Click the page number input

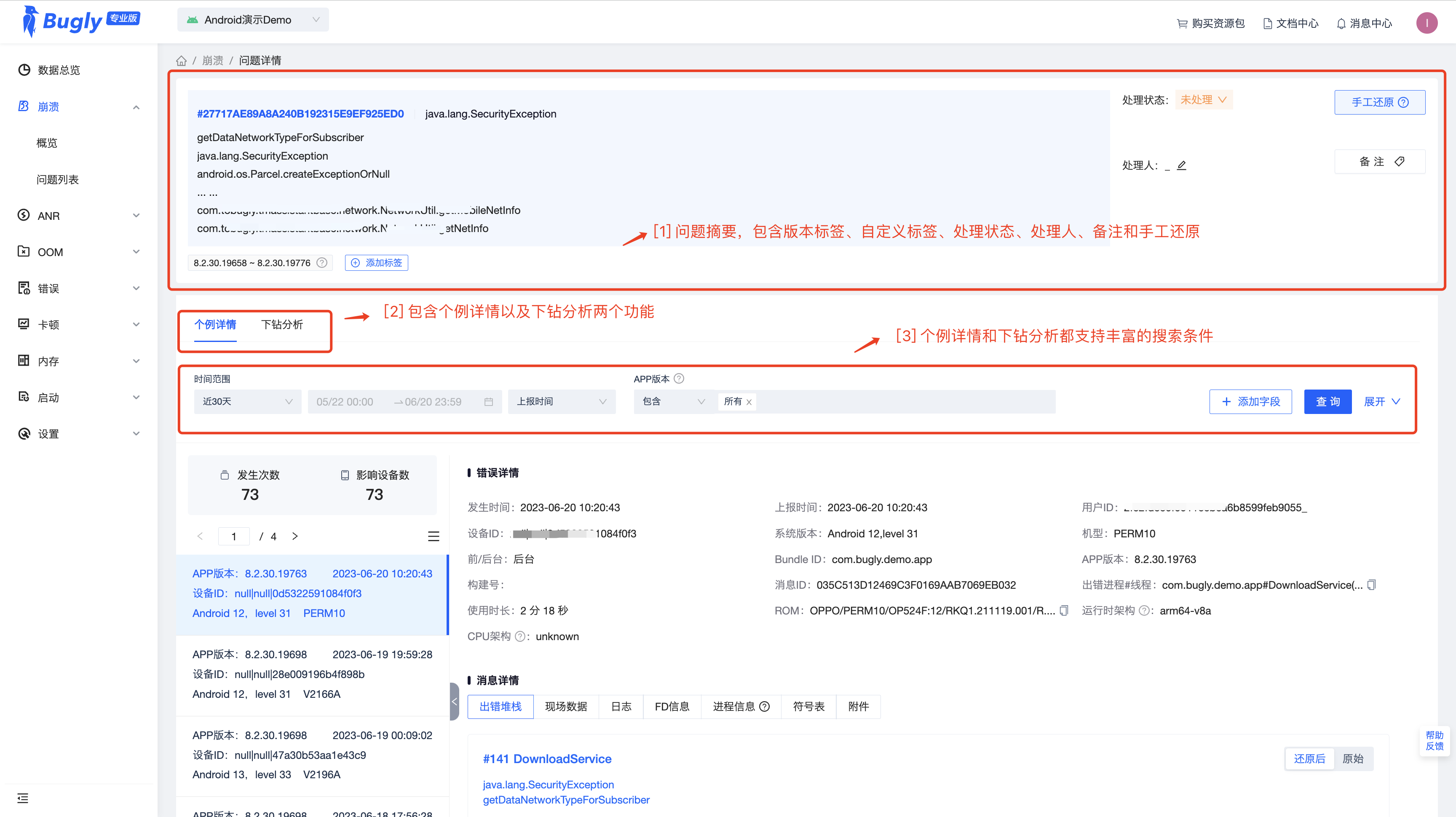(x=233, y=536)
